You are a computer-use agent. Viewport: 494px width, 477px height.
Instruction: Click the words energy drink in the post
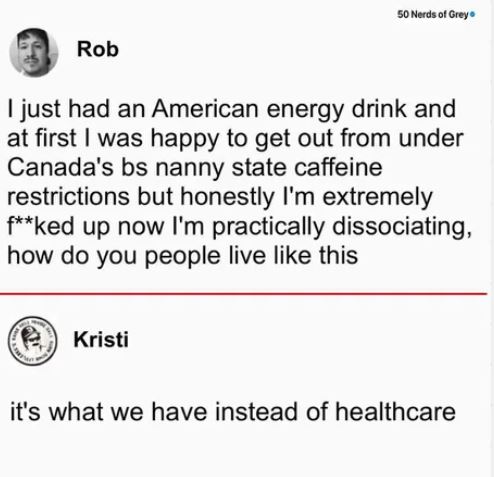pyautogui.click(x=337, y=110)
